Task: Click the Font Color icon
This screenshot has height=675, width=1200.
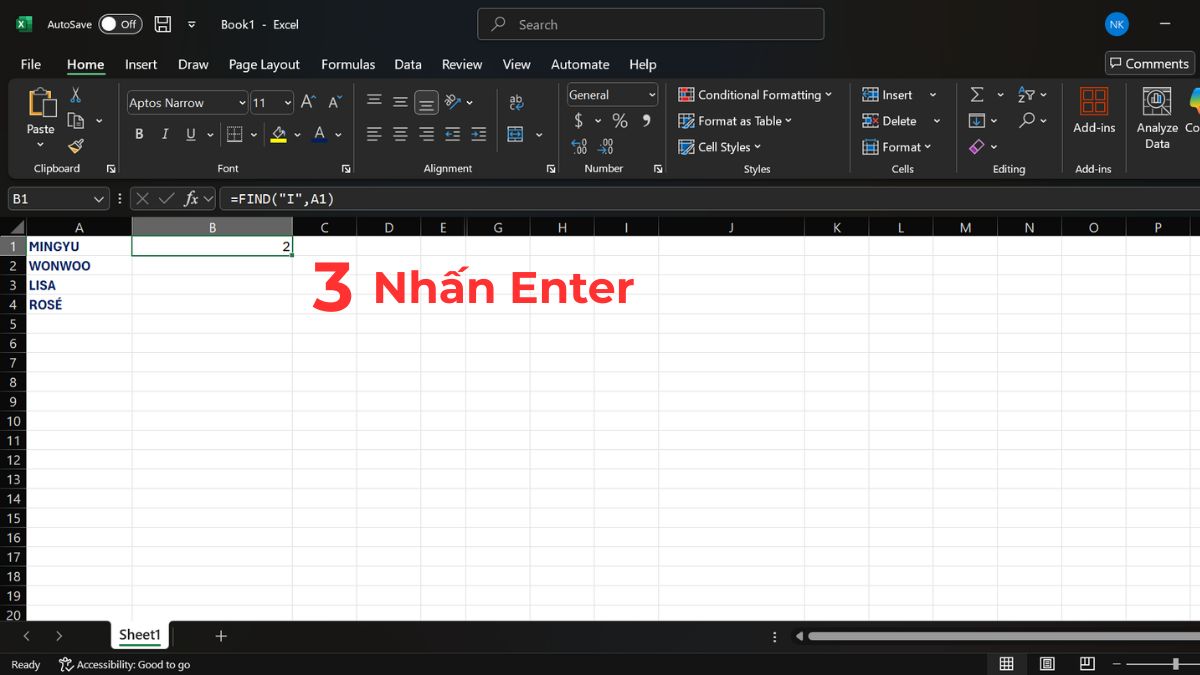Action: tap(318, 133)
